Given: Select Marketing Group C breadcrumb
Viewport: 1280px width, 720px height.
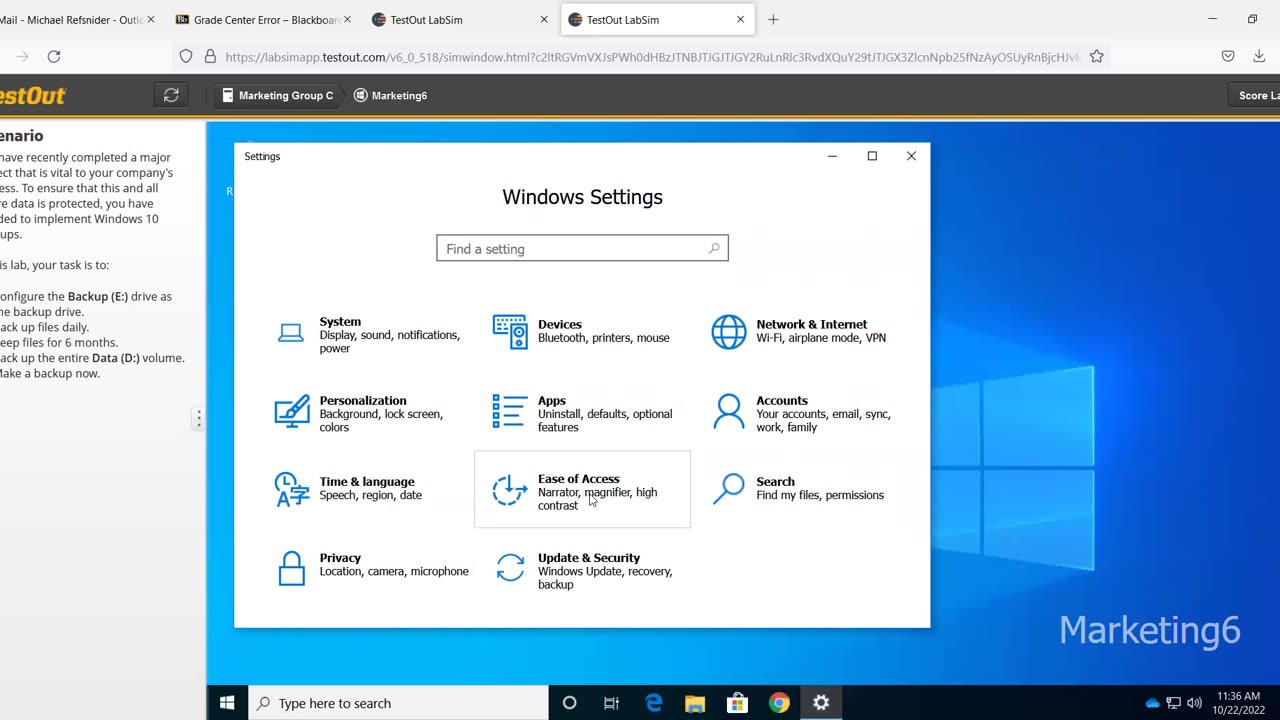Looking at the screenshot, I should click(277, 95).
